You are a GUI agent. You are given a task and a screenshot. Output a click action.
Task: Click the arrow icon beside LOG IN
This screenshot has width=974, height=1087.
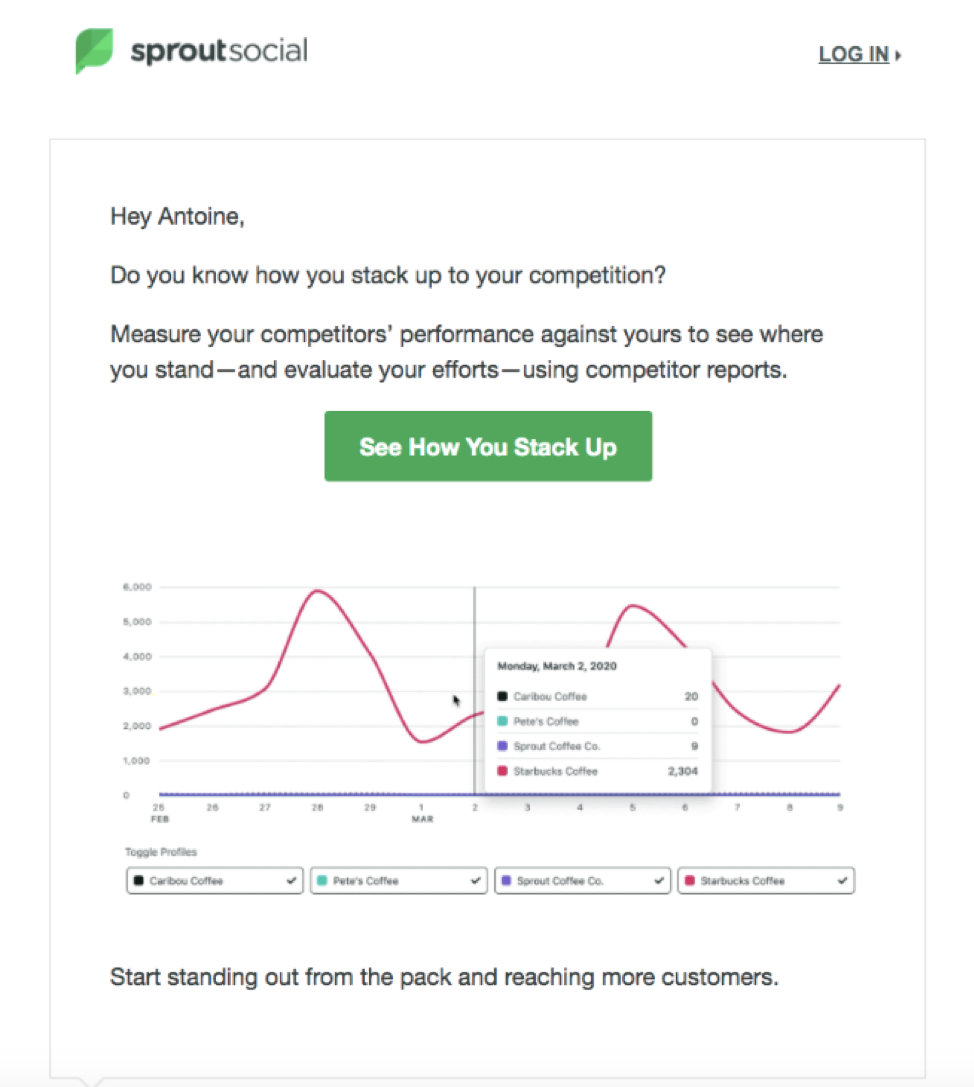tap(898, 56)
